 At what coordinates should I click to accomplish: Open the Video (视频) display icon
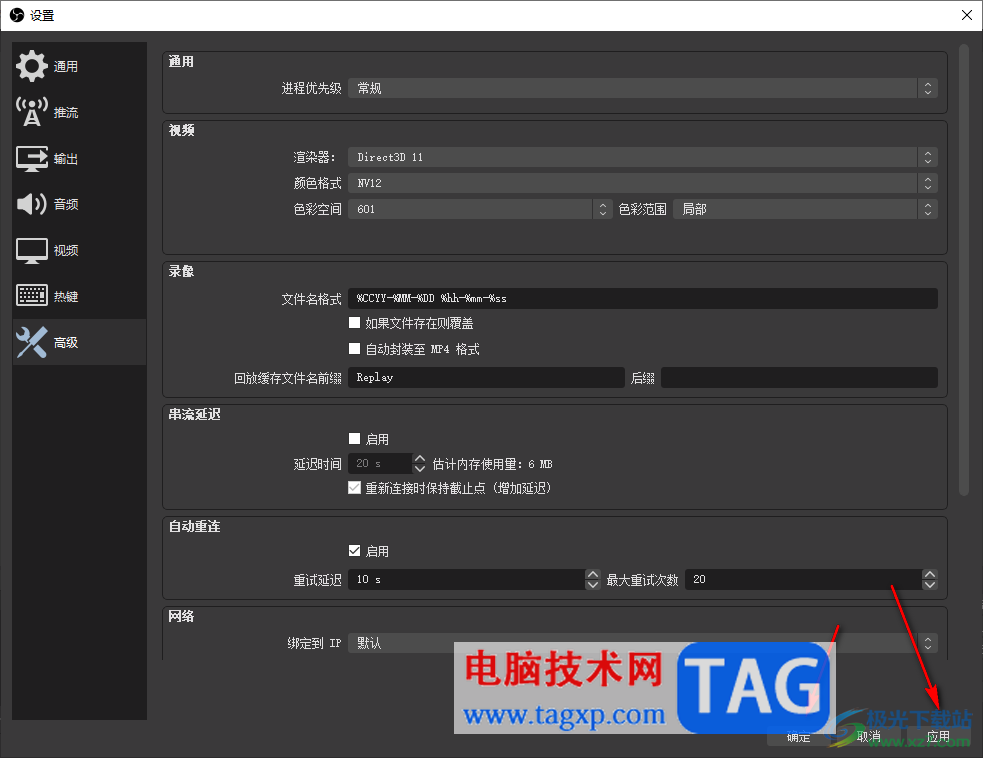(31, 250)
